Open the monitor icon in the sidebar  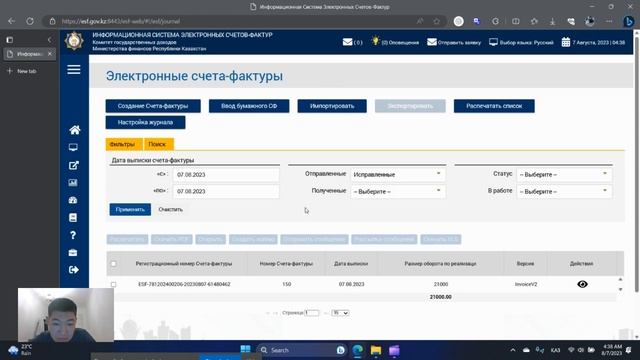click(x=73, y=147)
